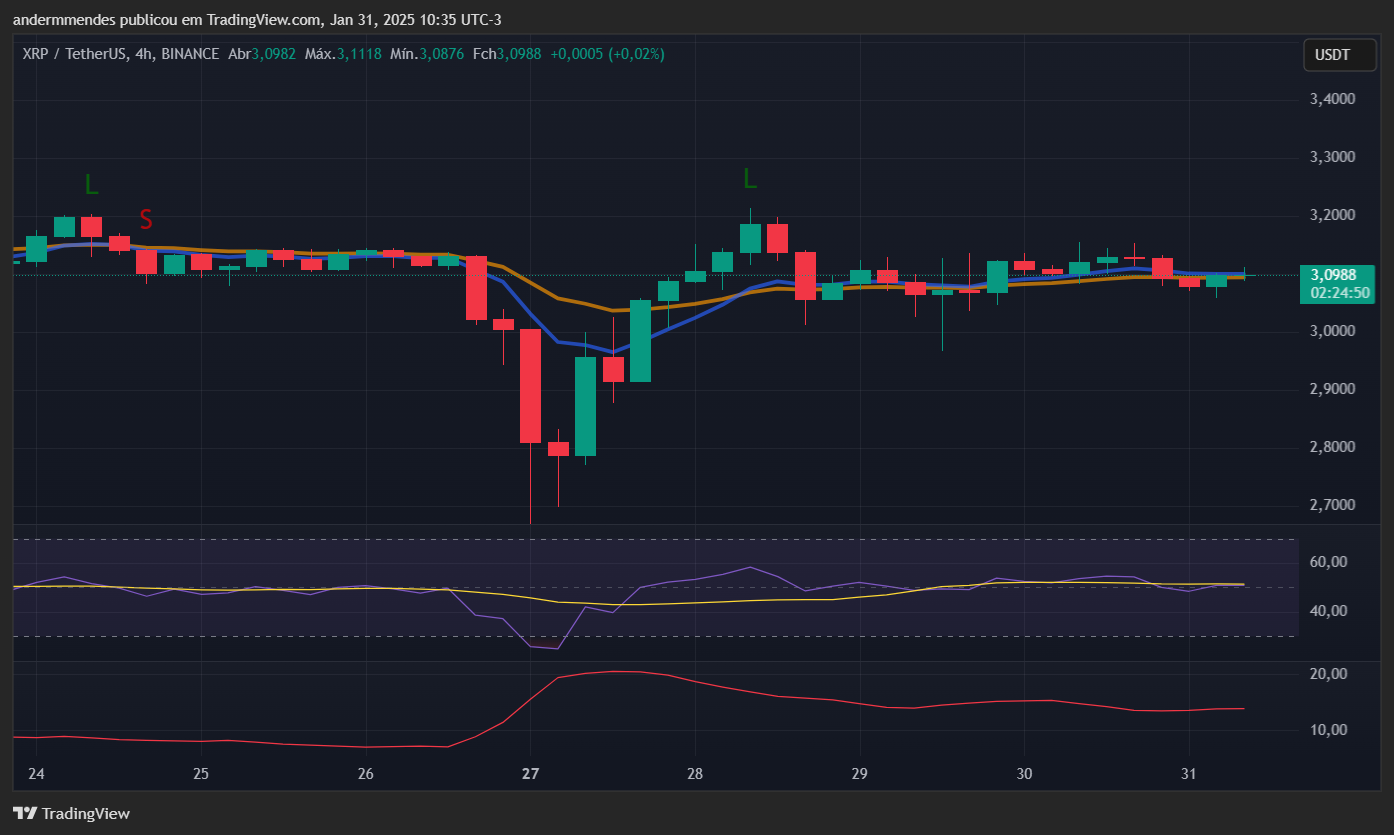Click the 'Fch3,0988' close value

pos(507,54)
